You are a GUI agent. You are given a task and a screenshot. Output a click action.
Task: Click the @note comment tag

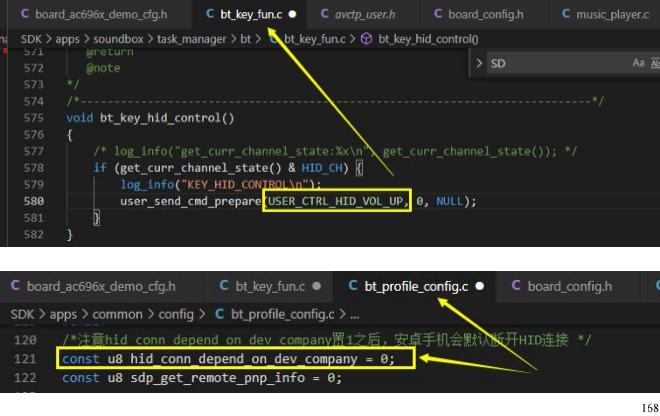click(103, 68)
